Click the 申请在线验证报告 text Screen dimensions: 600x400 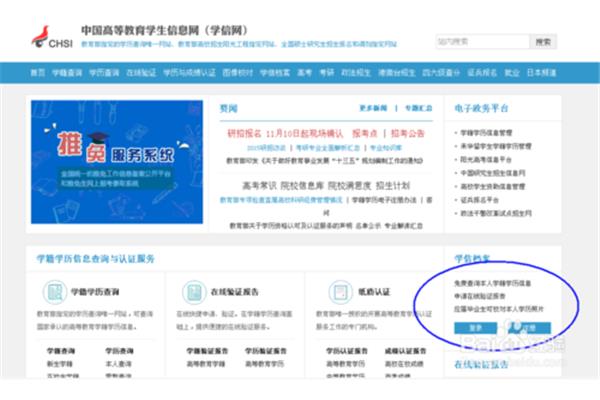point(480,296)
